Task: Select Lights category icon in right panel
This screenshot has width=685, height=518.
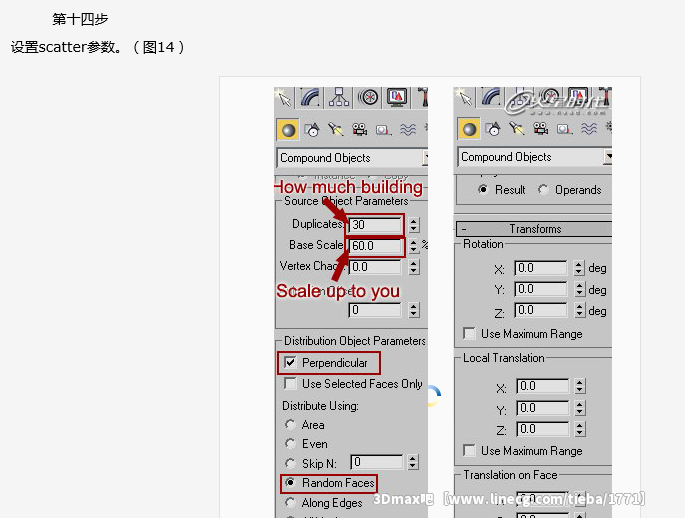Action: point(516,129)
